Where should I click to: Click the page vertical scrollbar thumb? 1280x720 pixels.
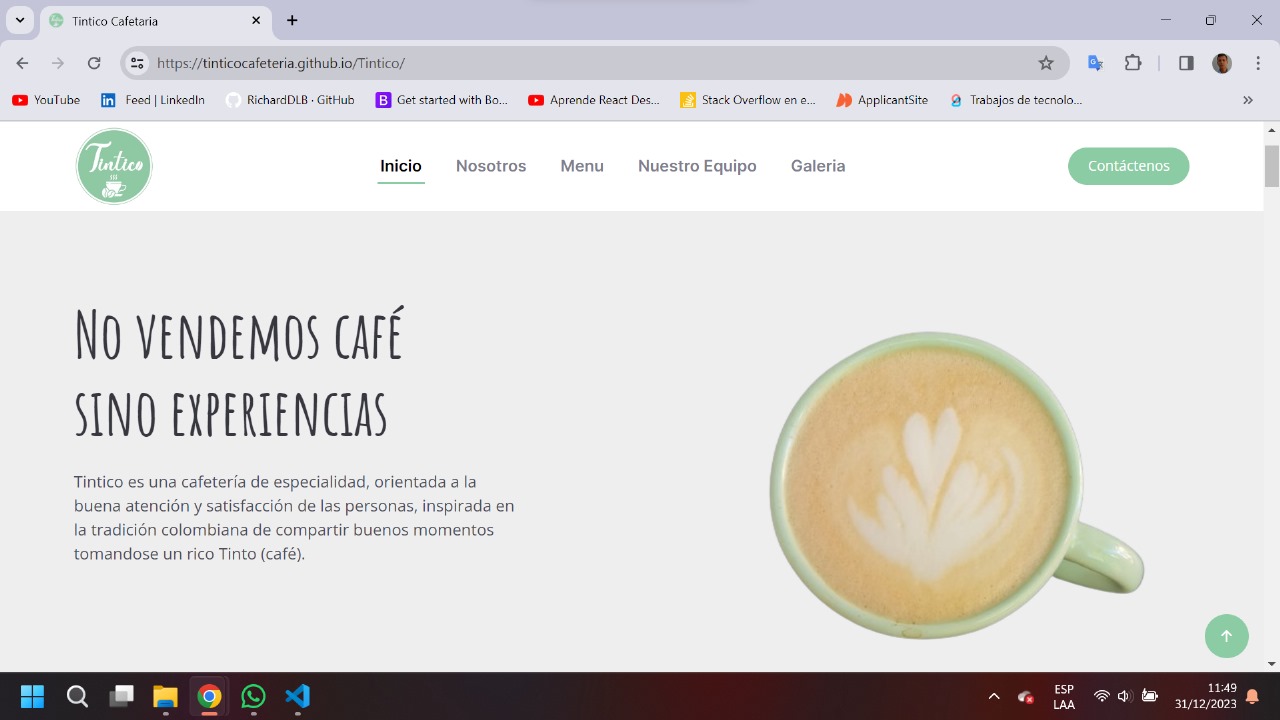1272,166
